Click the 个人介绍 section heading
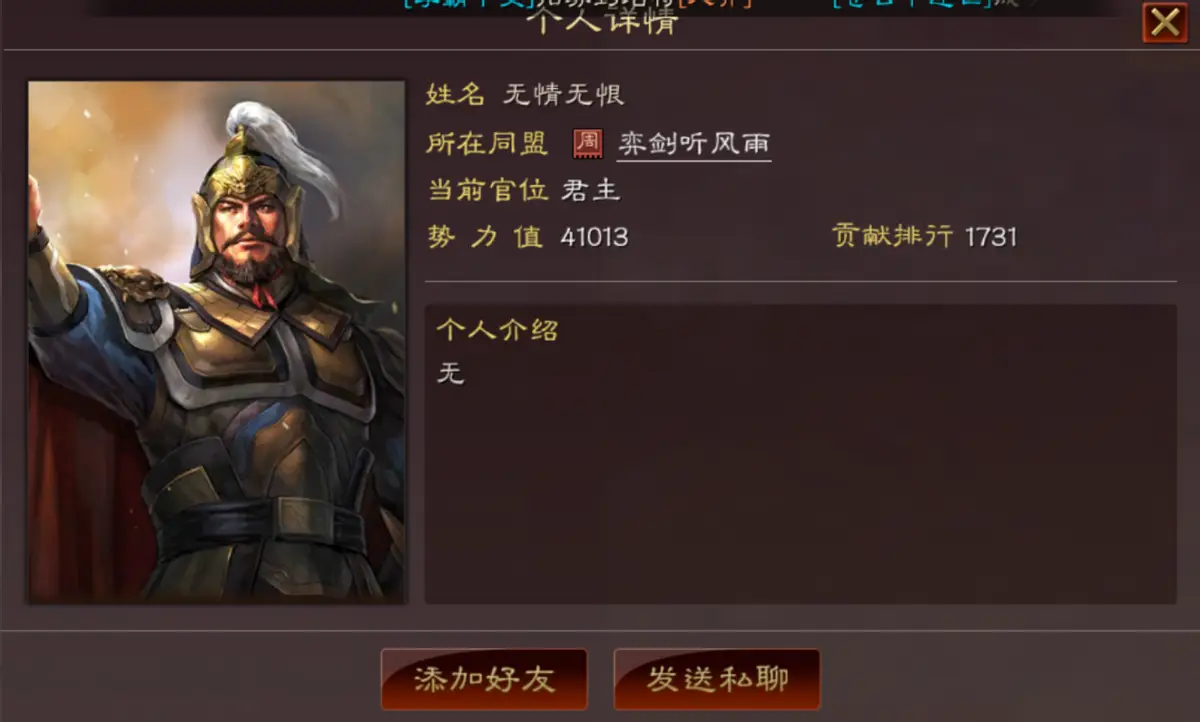 (497, 330)
